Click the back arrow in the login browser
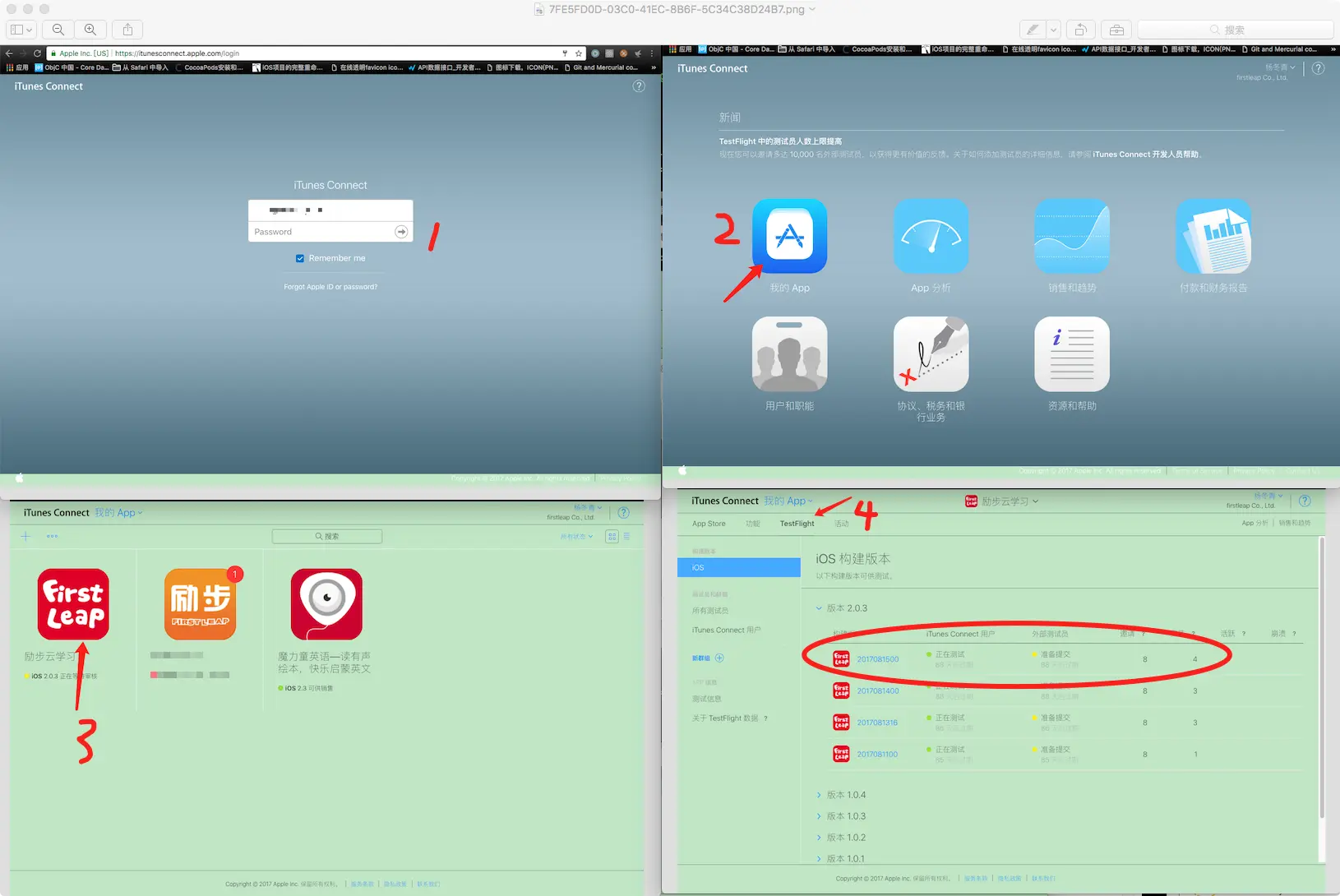This screenshot has height=896, width=1340. 9,53
